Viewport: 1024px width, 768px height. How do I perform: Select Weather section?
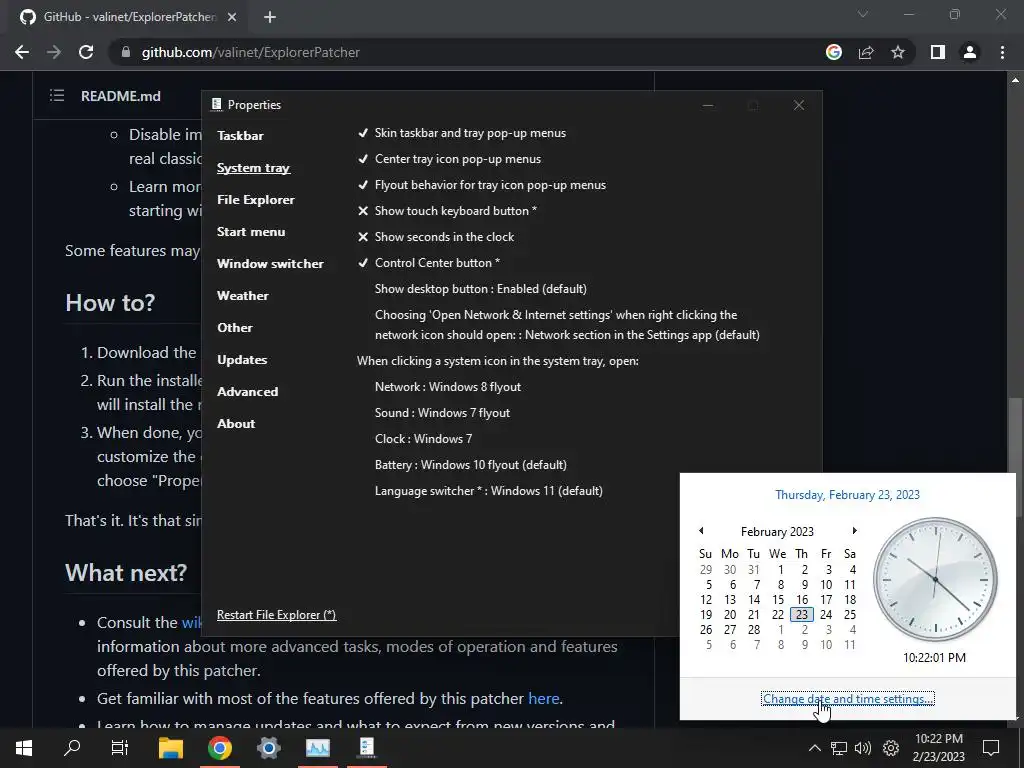[242, 296]
